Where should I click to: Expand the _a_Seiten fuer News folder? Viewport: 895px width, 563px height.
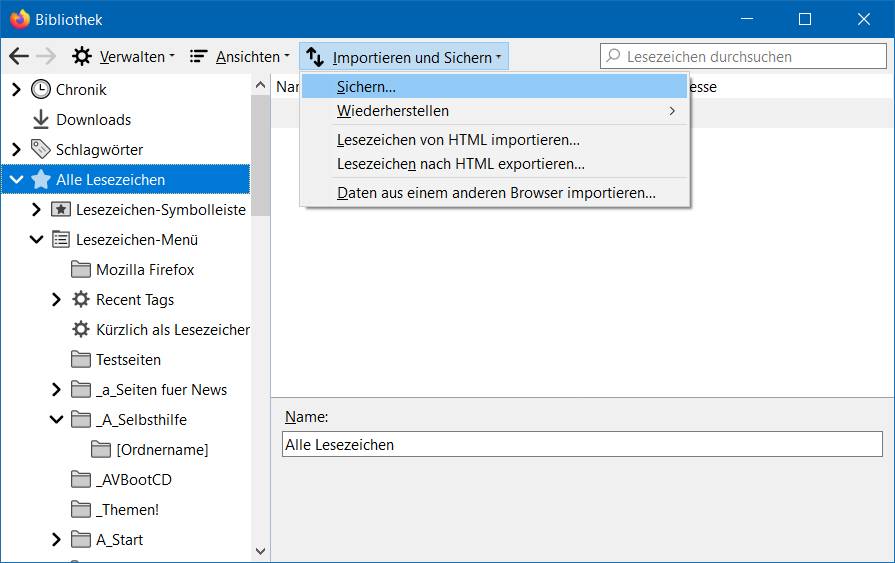tap(56, 390)
